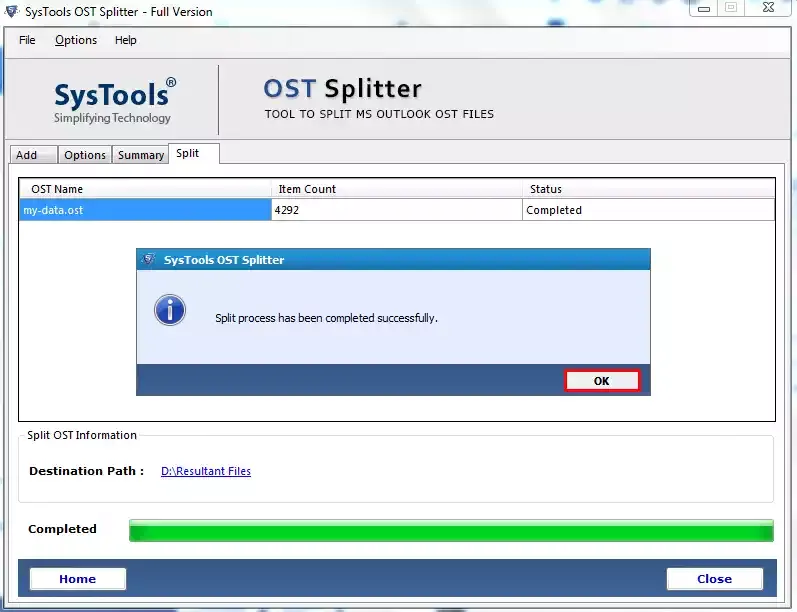Select the Split tab

click(194, 154)
